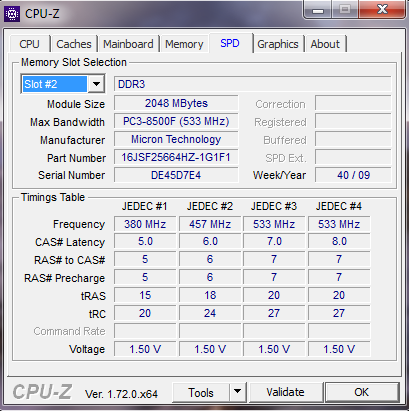The image size is (409, 411).
Task: Click the RAS# to CAS# label
Action: pos(70,260)
